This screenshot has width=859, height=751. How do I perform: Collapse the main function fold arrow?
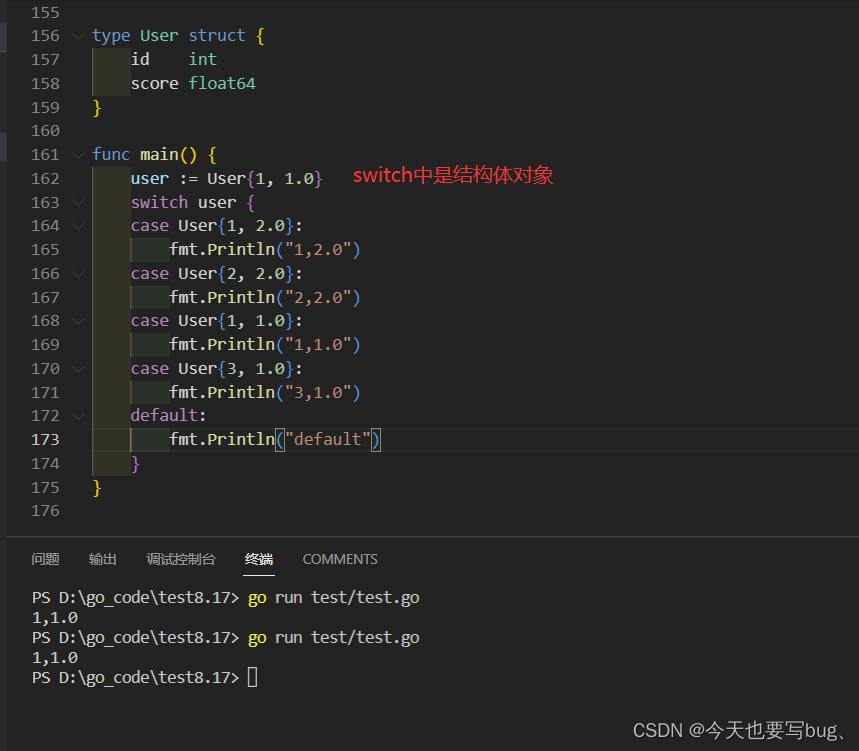coord(78,154)
